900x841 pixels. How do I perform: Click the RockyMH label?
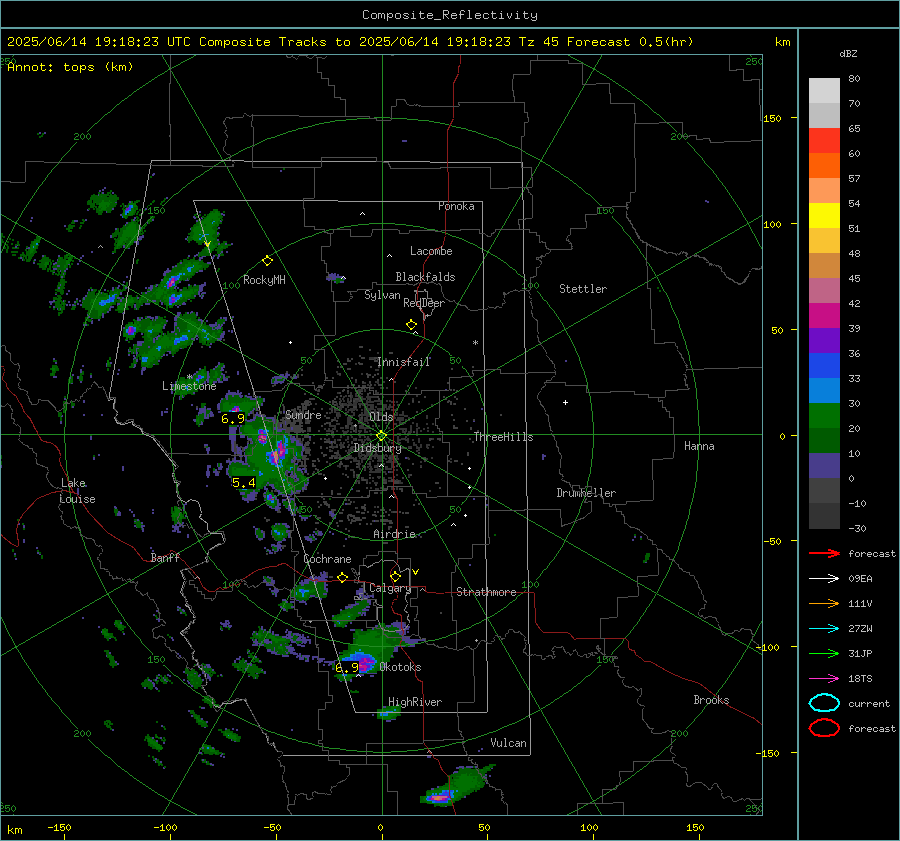click(264, 280)
